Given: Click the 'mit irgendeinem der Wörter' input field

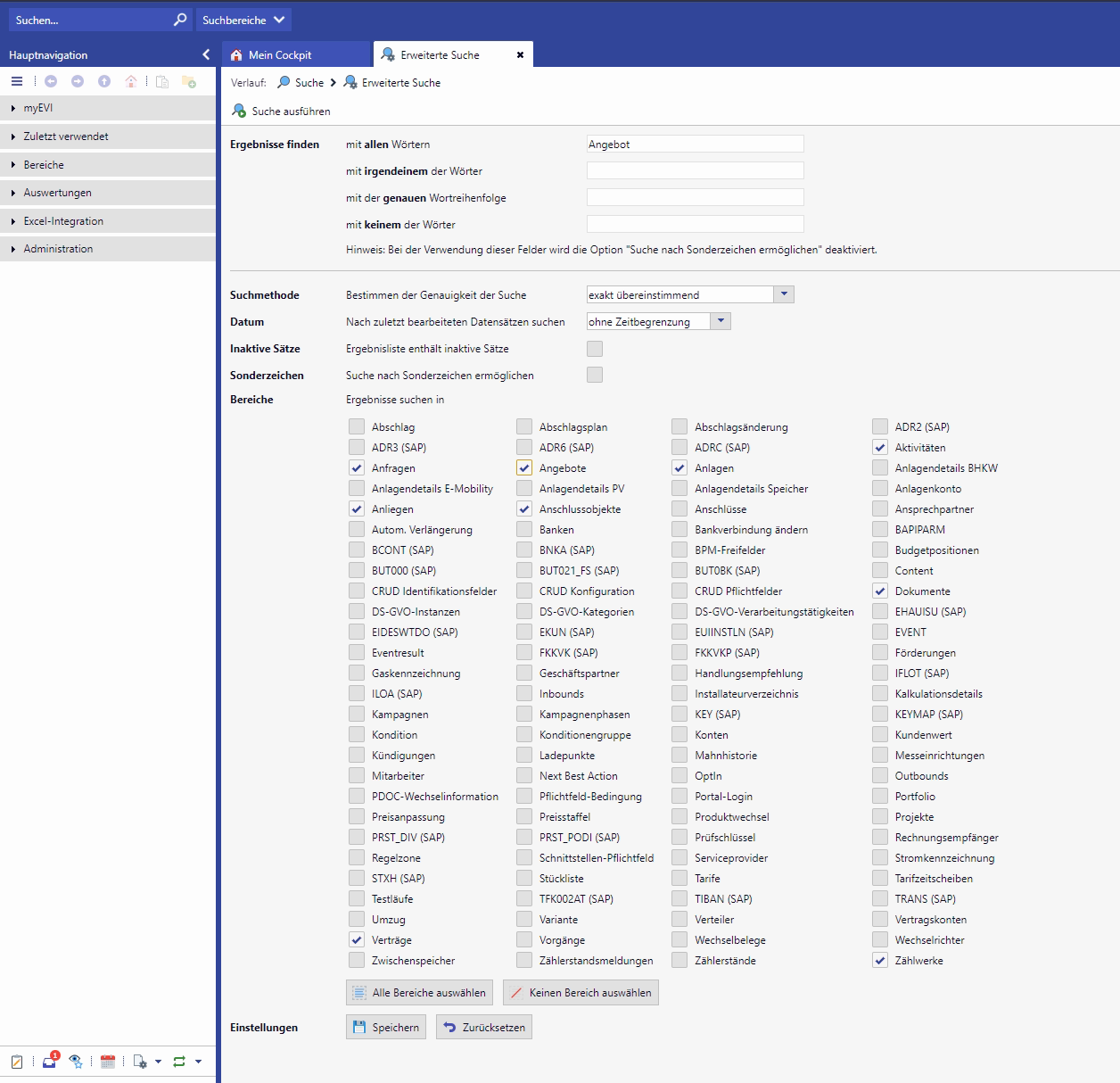Looking at the screenshot, I should [695, 170].
